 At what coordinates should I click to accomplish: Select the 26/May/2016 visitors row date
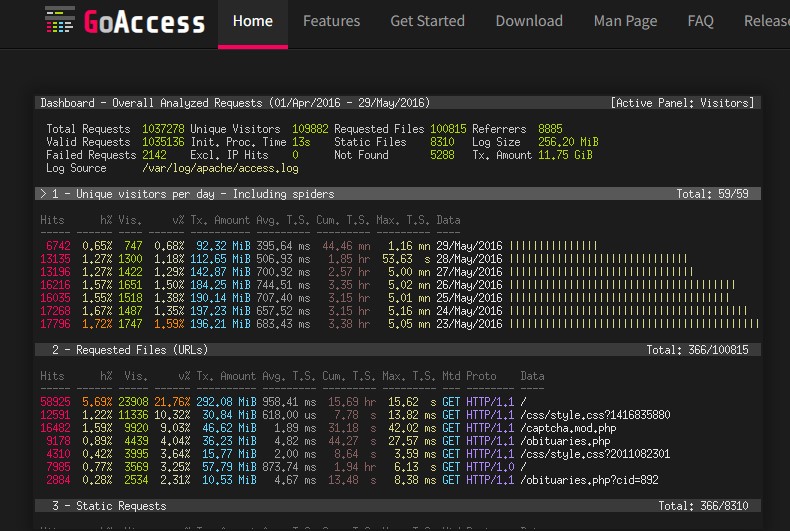pyautogui.click(x=469, y=285)
